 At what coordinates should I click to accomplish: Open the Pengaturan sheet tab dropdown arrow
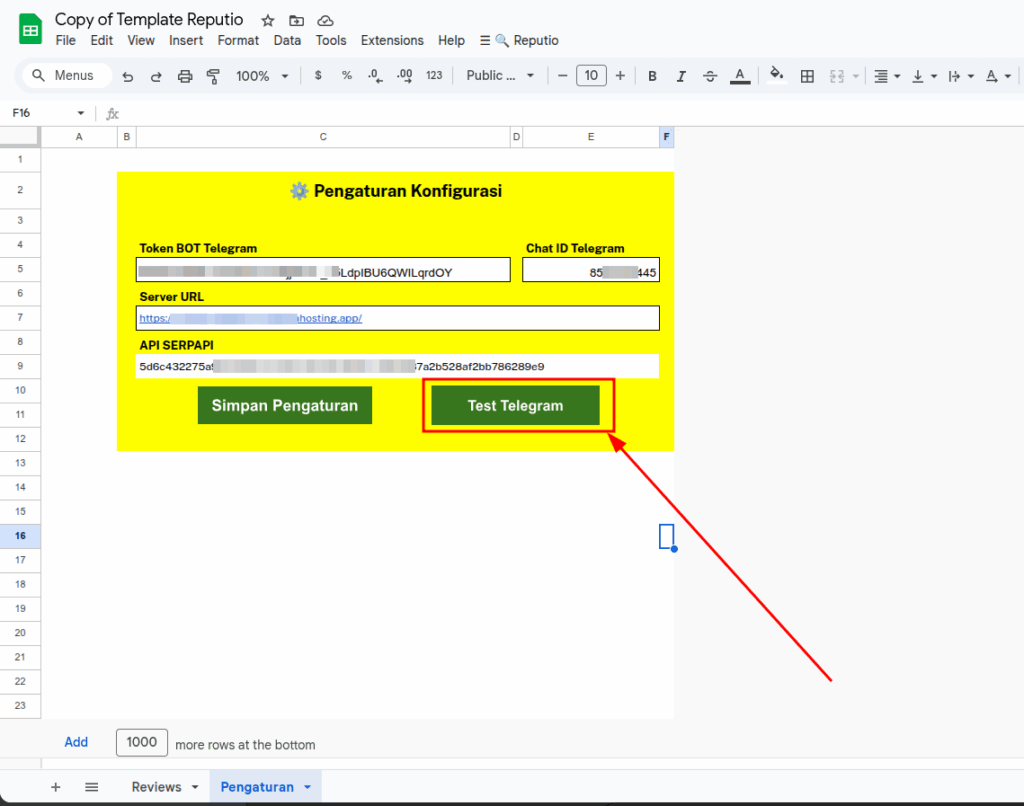pyautogui.click(x=308, y=787)
